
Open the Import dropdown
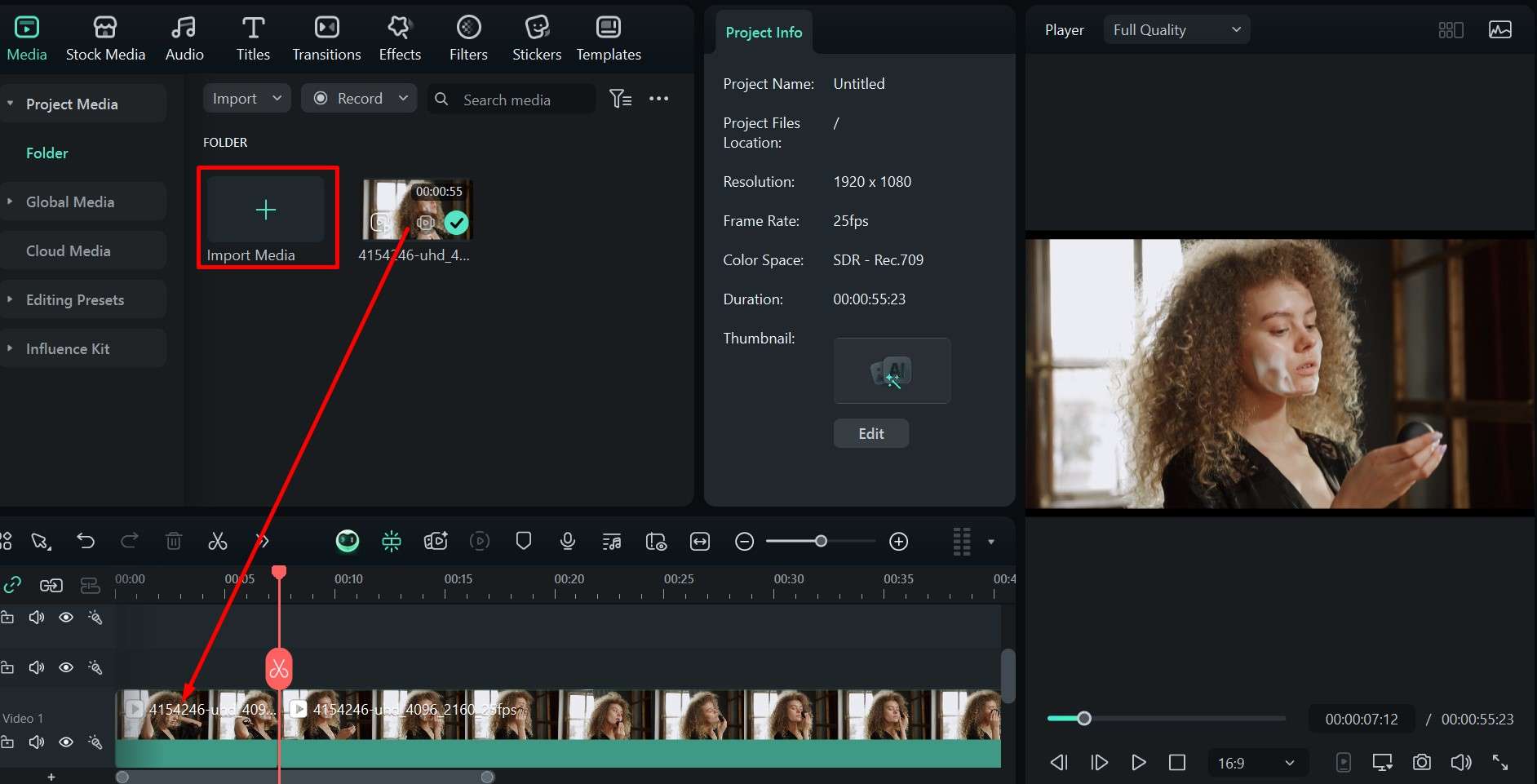coord(246,99)
